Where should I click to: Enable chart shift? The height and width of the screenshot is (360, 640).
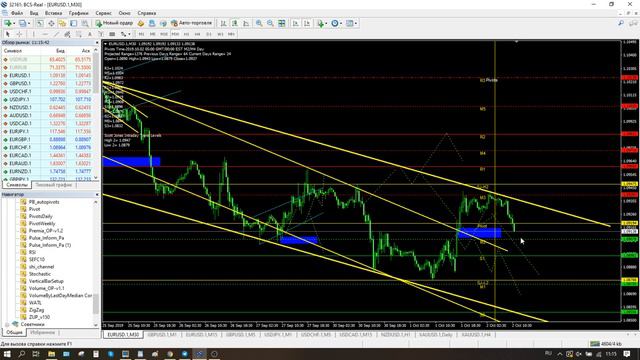[307, 23]
